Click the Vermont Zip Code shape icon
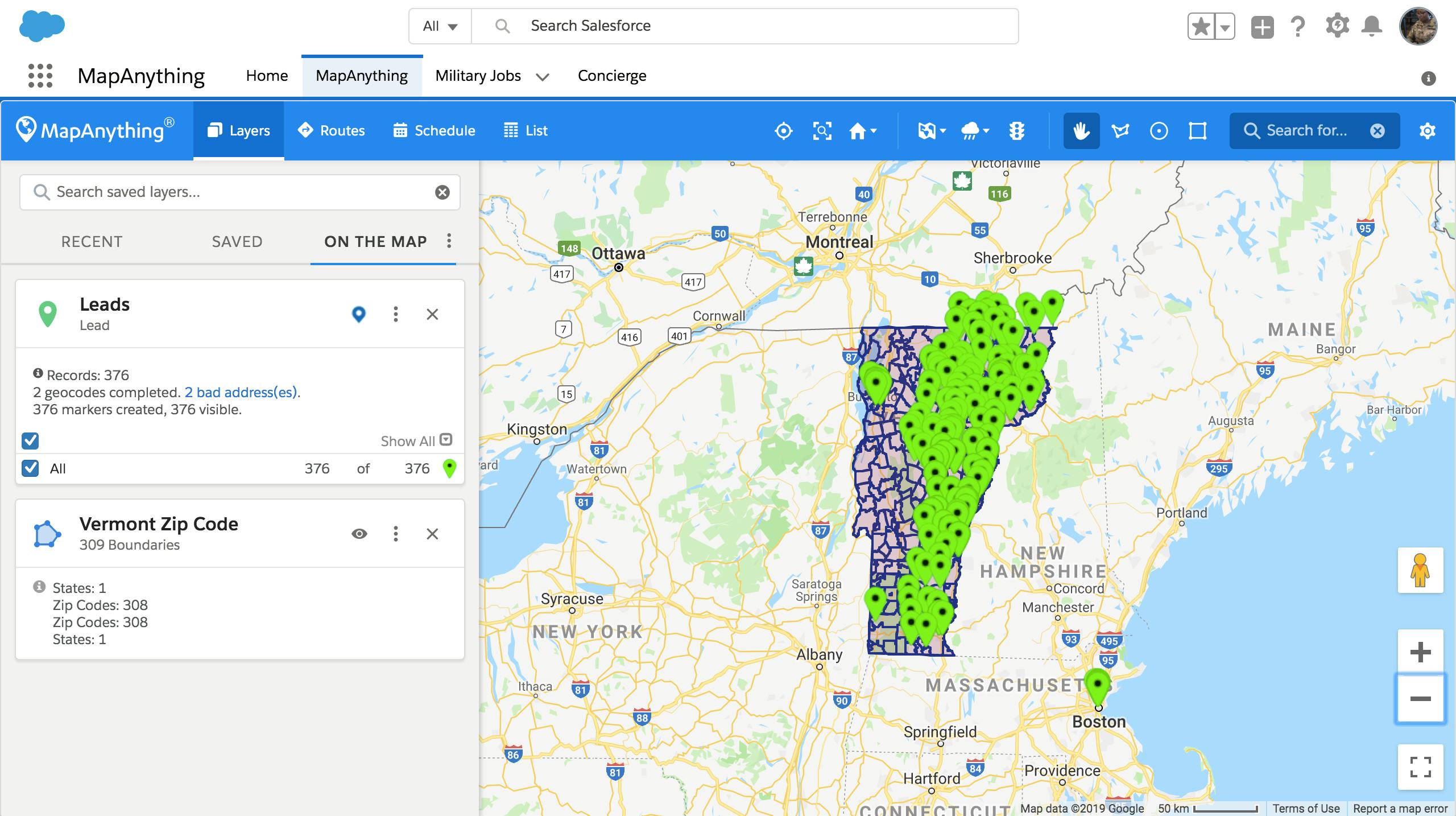The image size is (1456, 816). 47,534
